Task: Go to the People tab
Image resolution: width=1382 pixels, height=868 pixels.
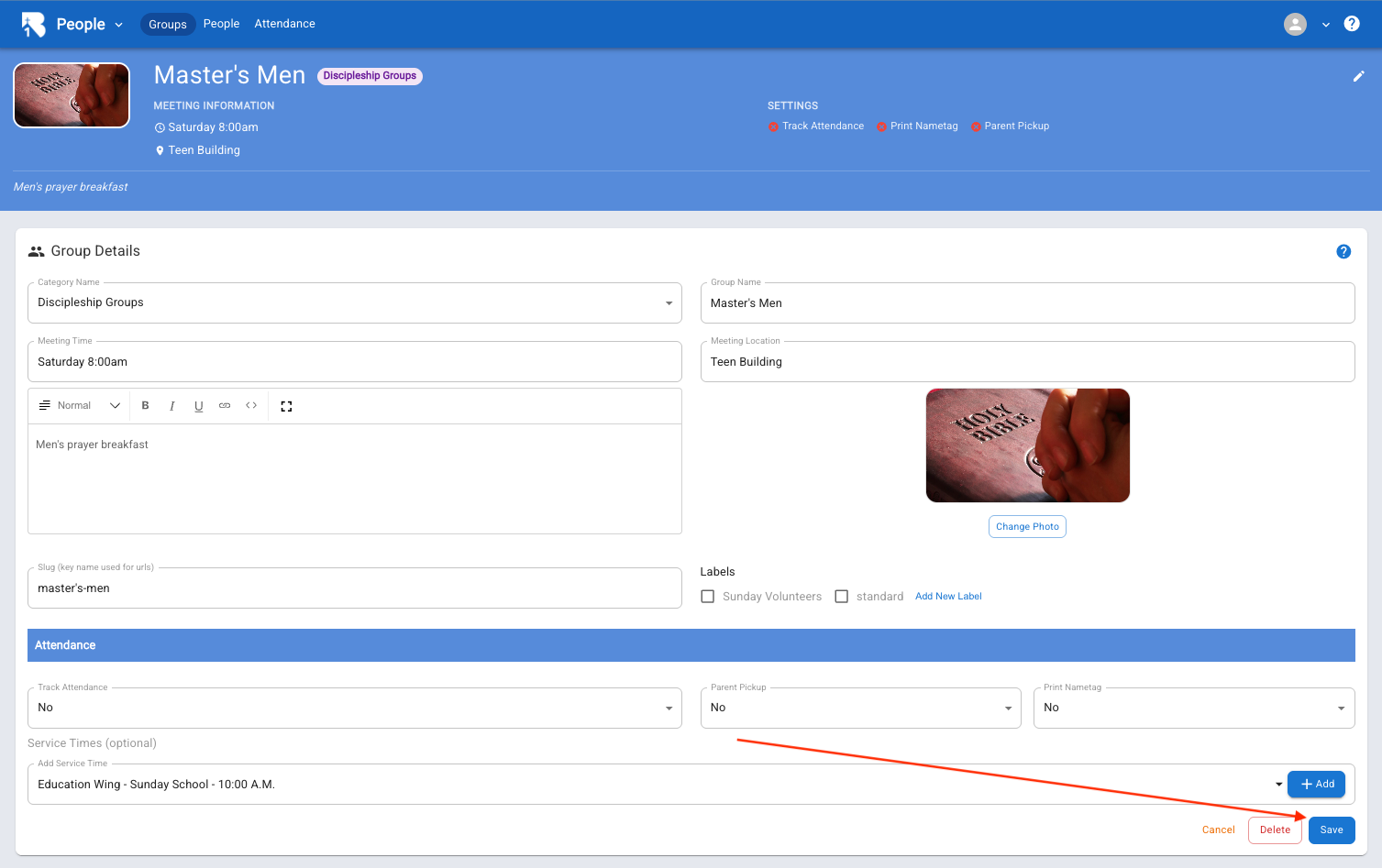Action: pyautogui.click(x=221, y=24)
